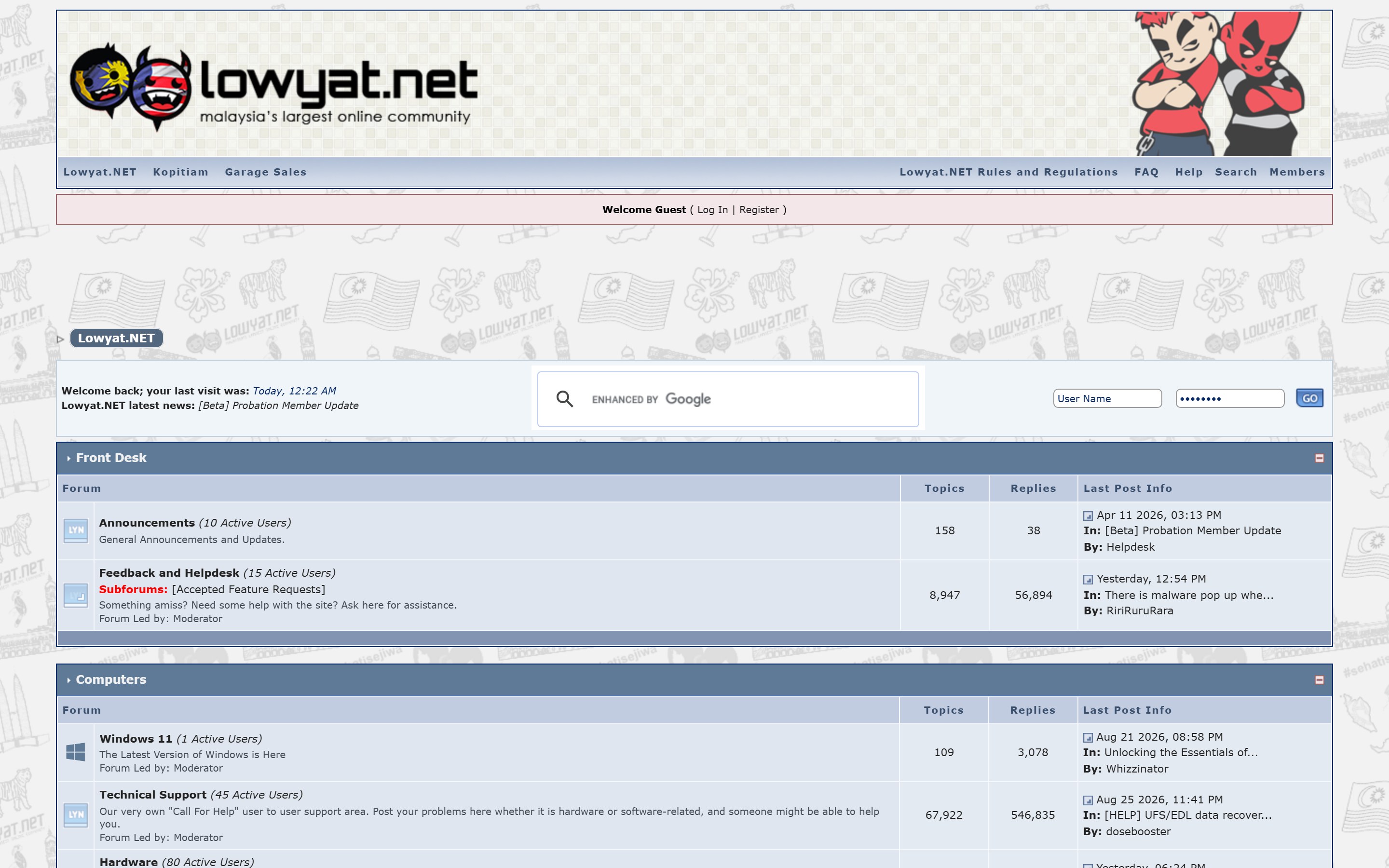
Task: Open RiriRuruRara's profile link
Action: click(1140, 611)
